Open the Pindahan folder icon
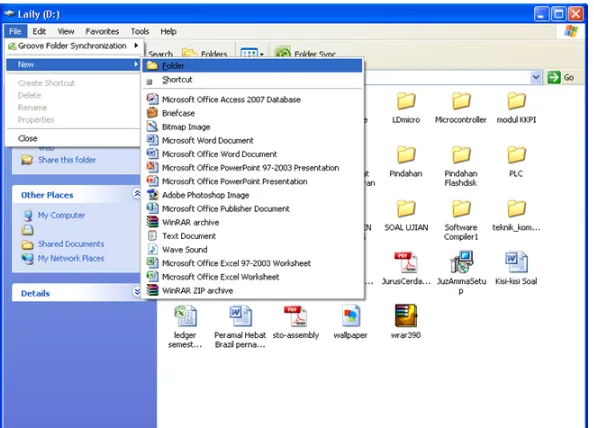This screenshot has width=594, height=428. tap(406, 155)
